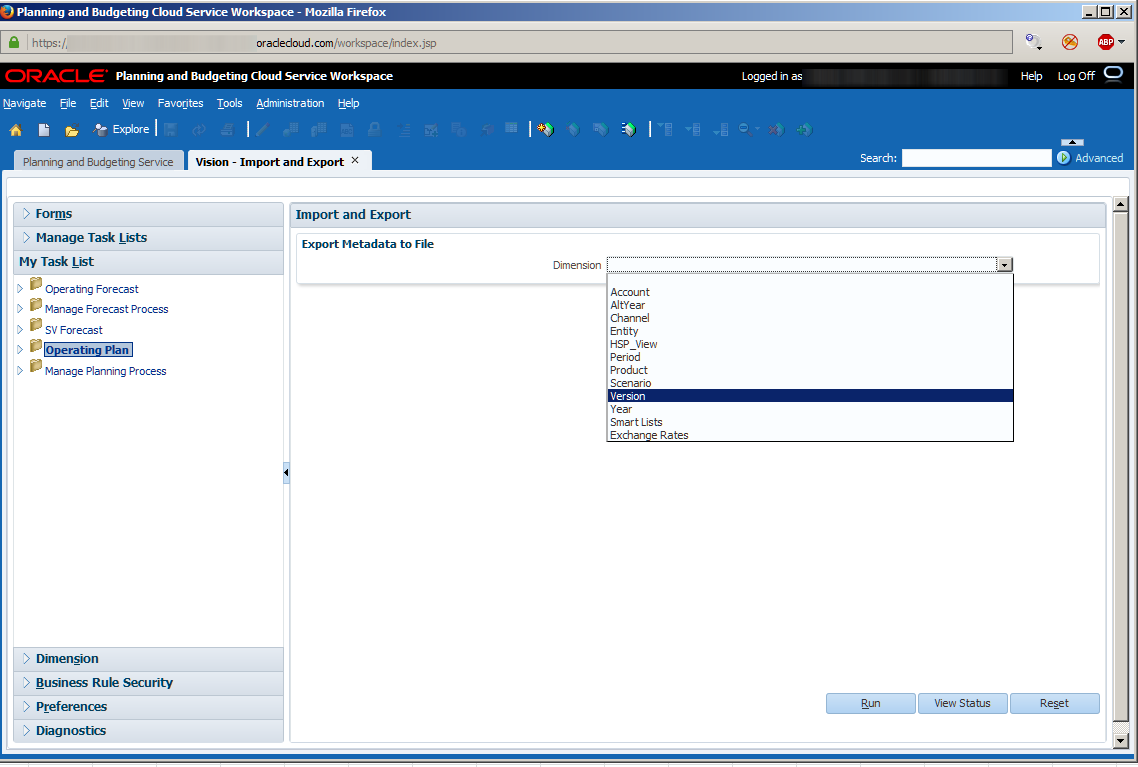The height and width of the screenshot is (767, 1138).
Task: Select Scenario in the Dimension list
Action: (x=810, y=383)
